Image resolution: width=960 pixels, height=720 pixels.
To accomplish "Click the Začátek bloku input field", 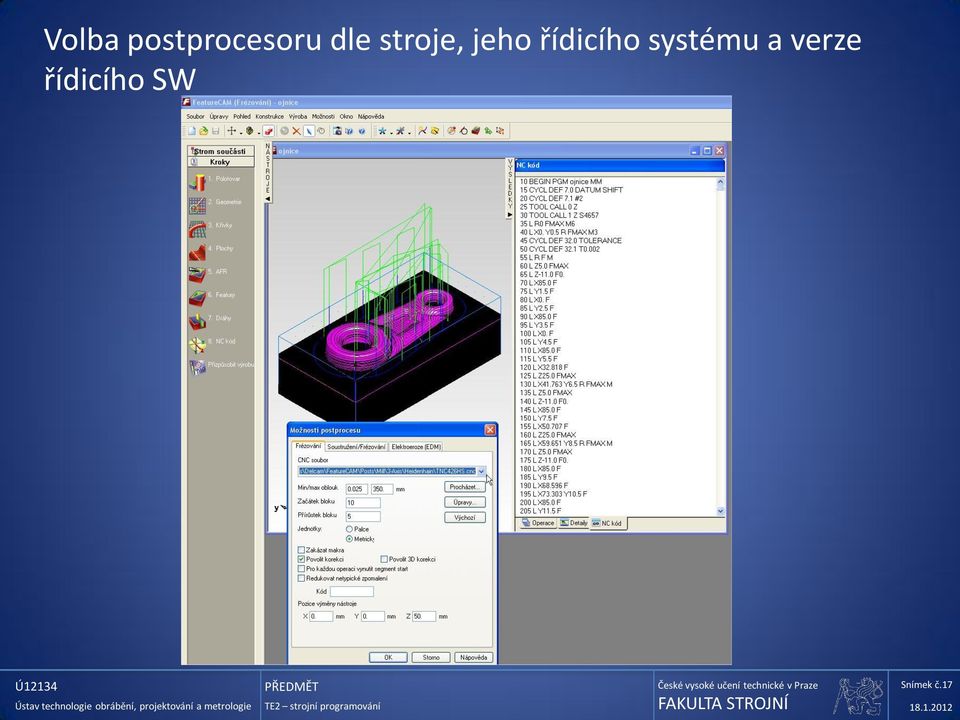I will (x=363, y=503).
